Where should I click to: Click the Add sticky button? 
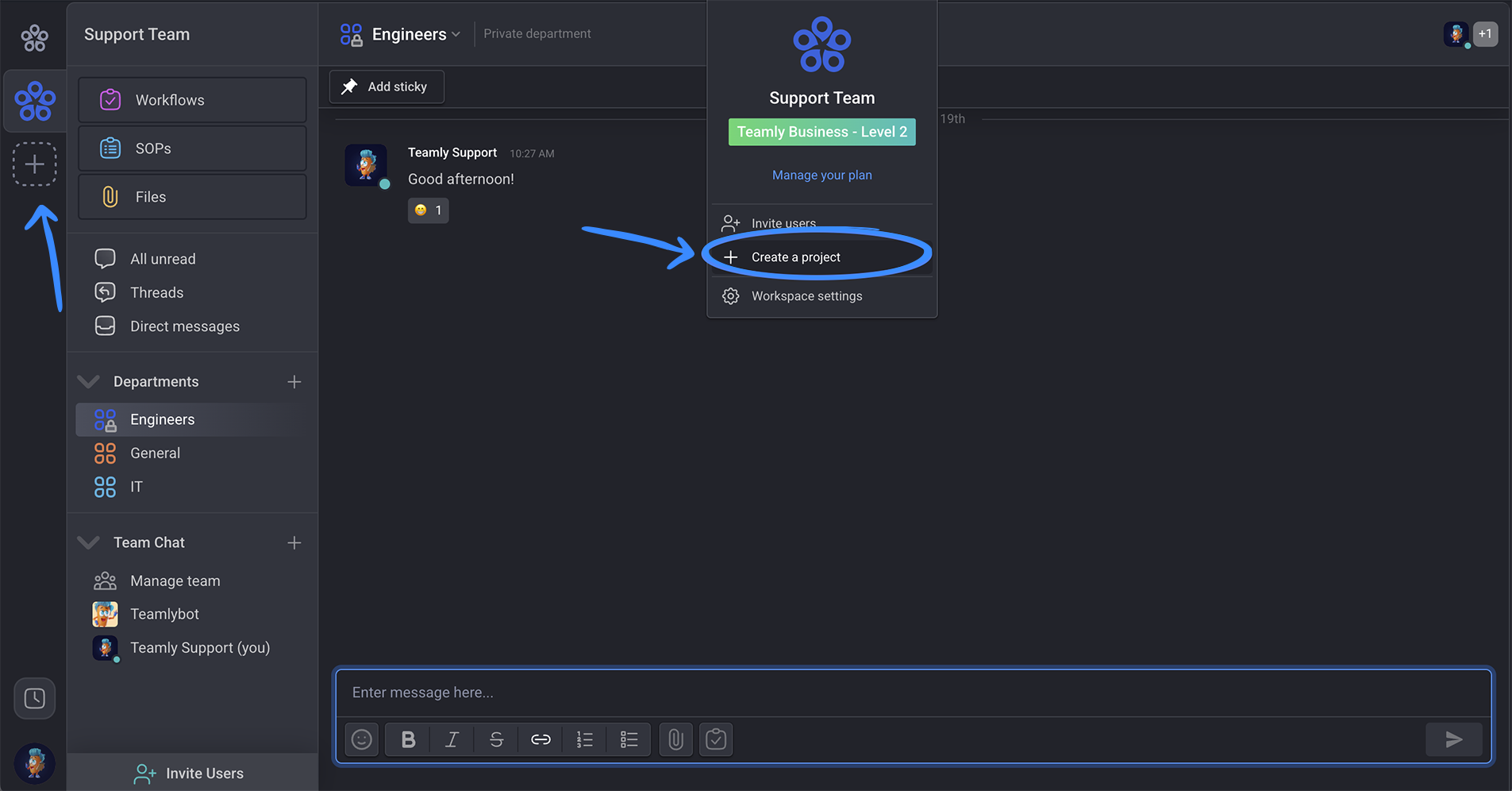(x=387, y=87)
